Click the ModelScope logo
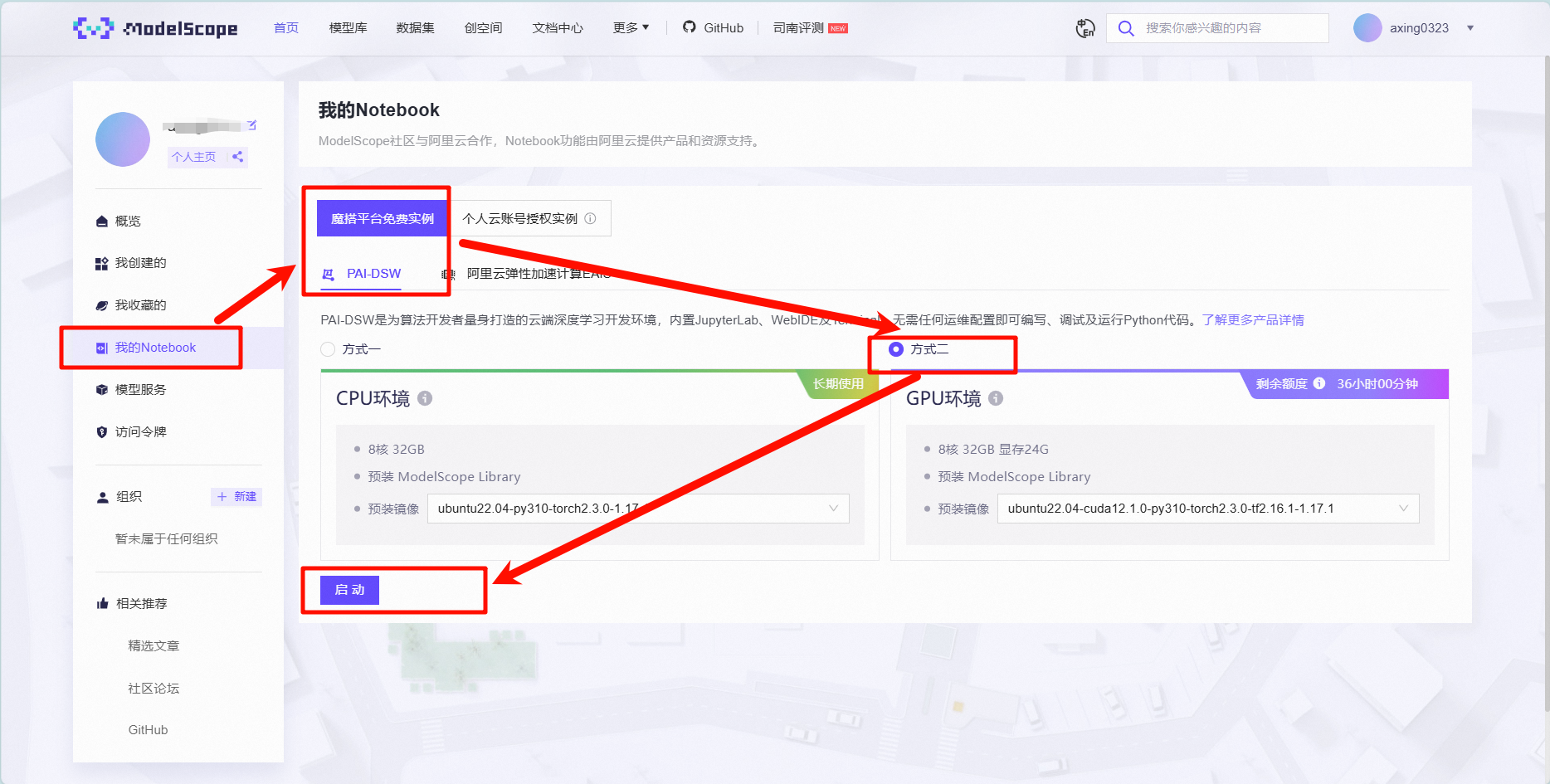Viewport: 1550px width, 784px height. 155,28
